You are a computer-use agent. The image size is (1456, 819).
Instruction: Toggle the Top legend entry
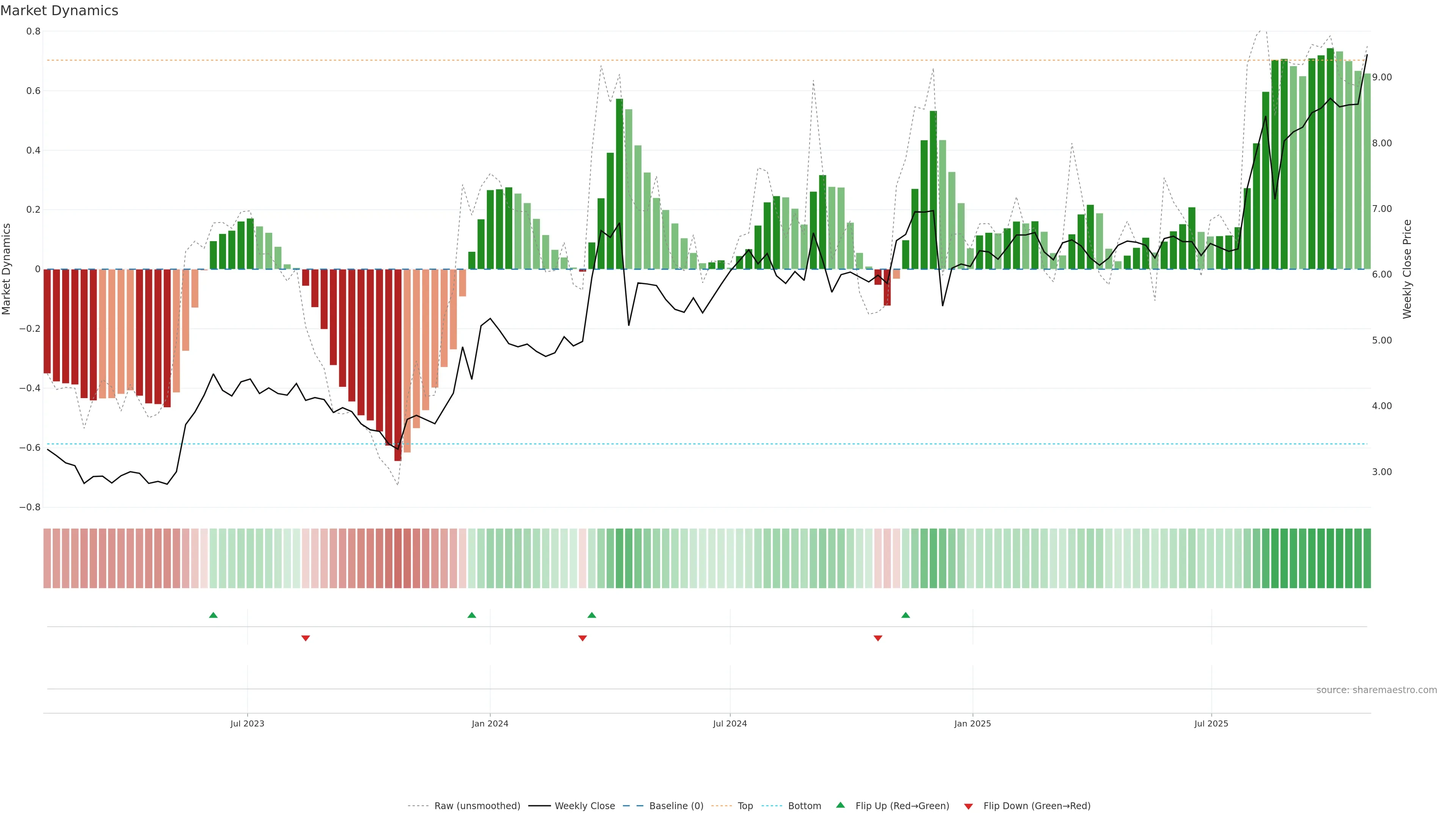coord(745,806)
